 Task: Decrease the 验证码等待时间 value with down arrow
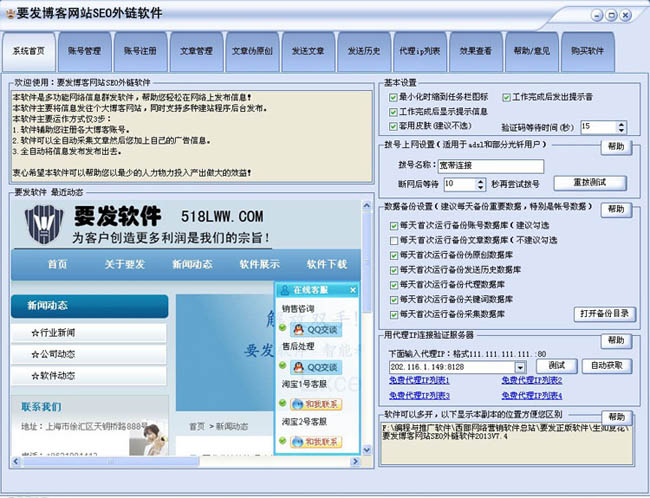(x=621, y=130)
